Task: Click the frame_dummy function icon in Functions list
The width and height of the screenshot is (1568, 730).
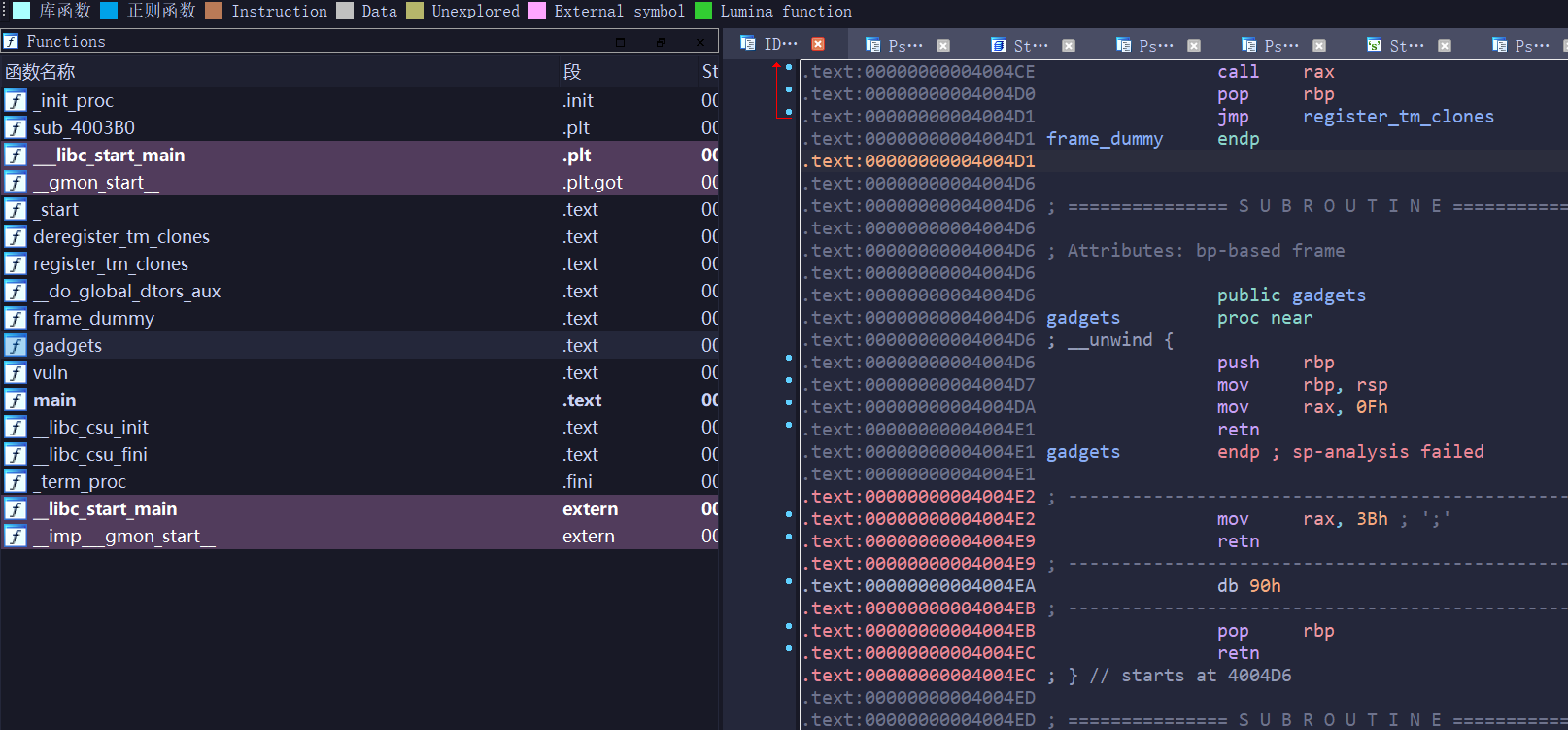Action: (16, 318)
